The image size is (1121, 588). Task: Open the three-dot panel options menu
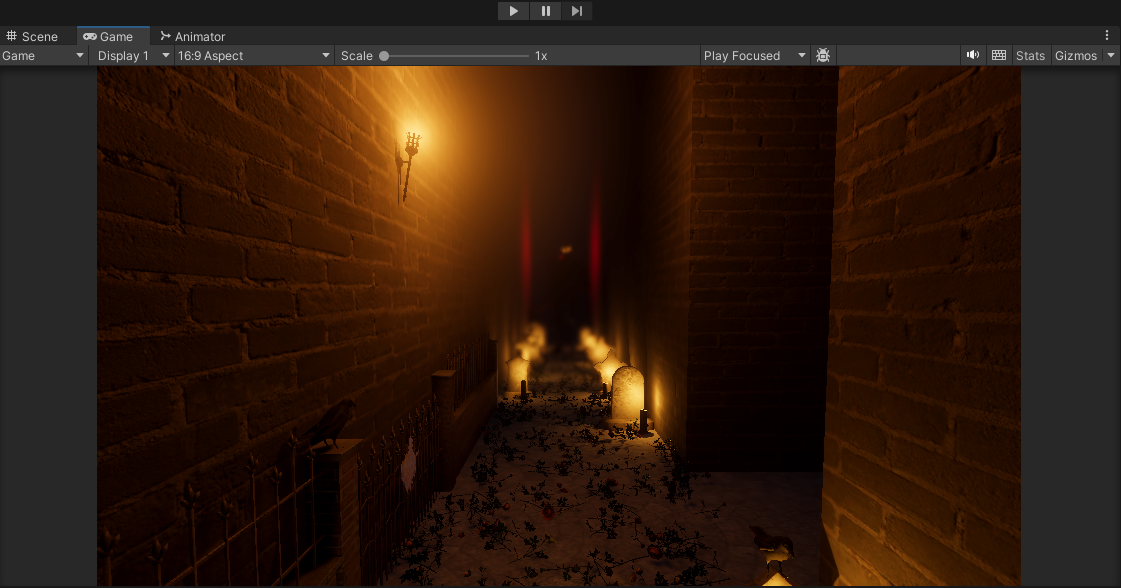[x=1107, y=35]
